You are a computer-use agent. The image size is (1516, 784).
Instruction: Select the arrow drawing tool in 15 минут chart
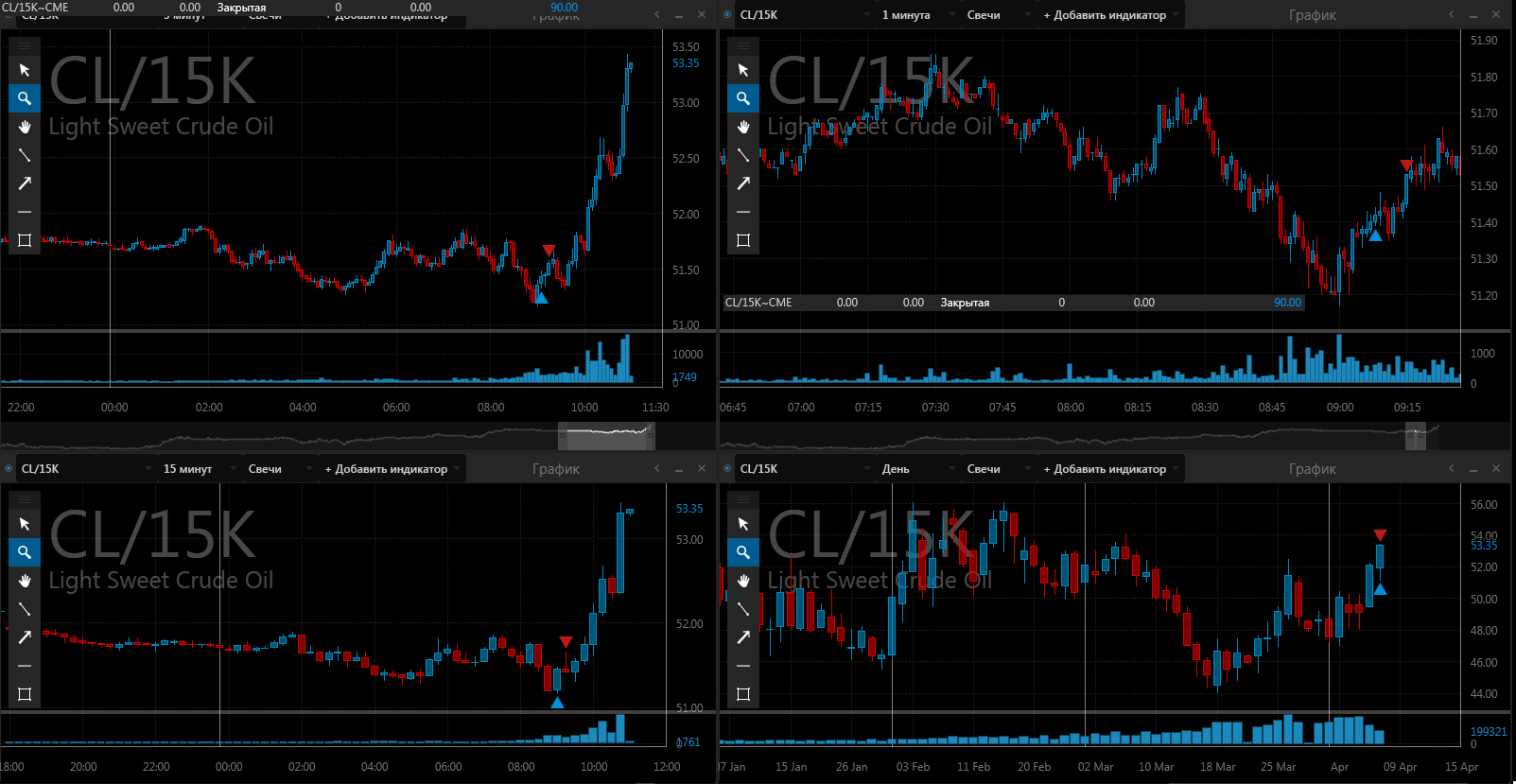pyautogui.click(x=25, y=637)
